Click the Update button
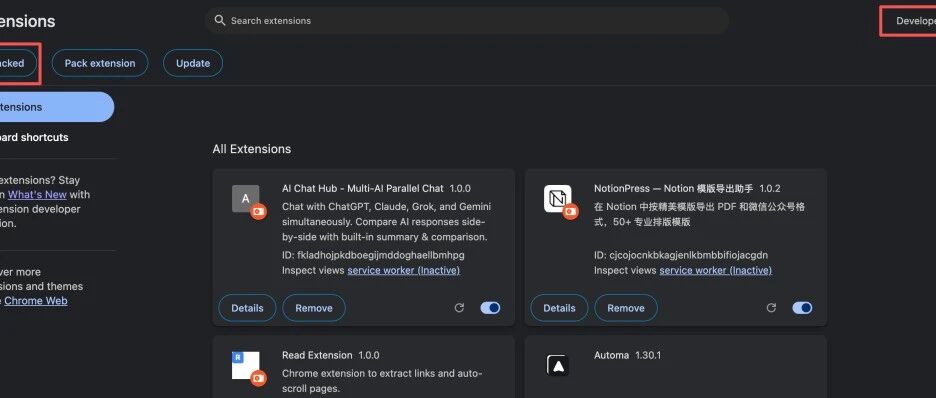936x398 pixels. (x=193, y=63)
